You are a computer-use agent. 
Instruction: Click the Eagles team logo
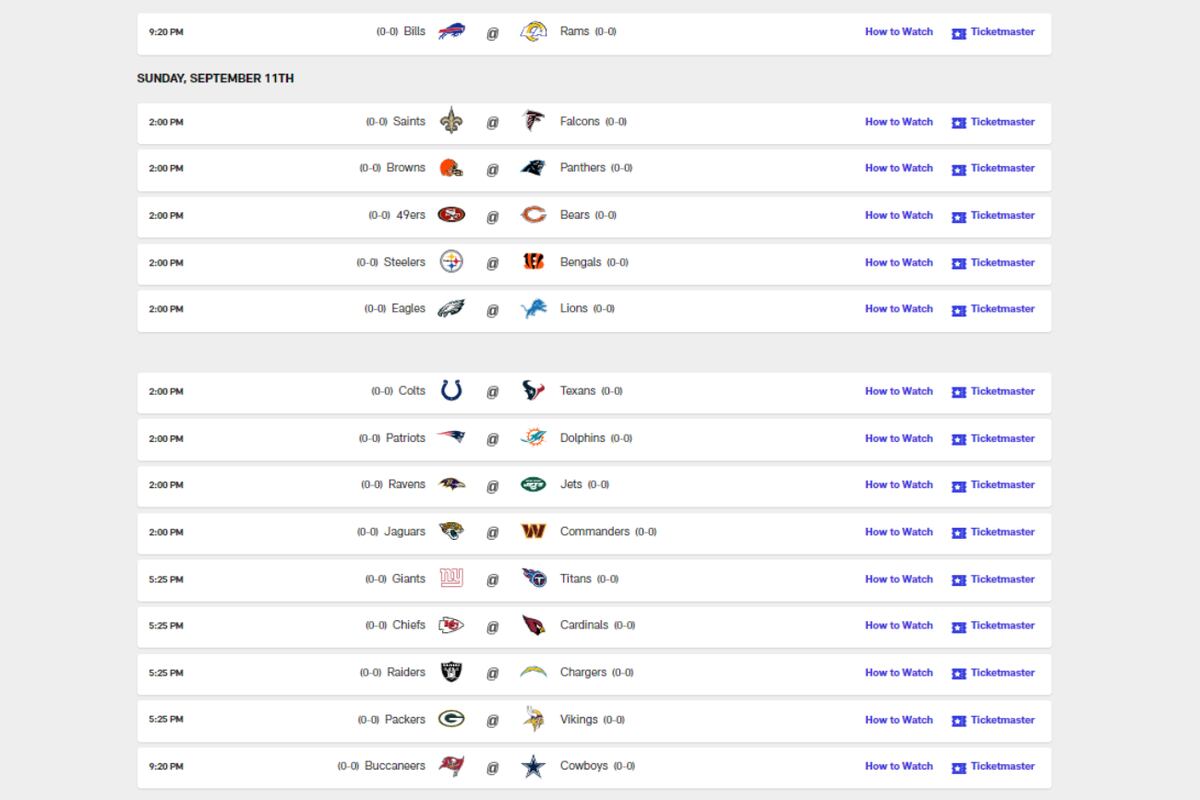pyautogui.click(x=452, y=309)
